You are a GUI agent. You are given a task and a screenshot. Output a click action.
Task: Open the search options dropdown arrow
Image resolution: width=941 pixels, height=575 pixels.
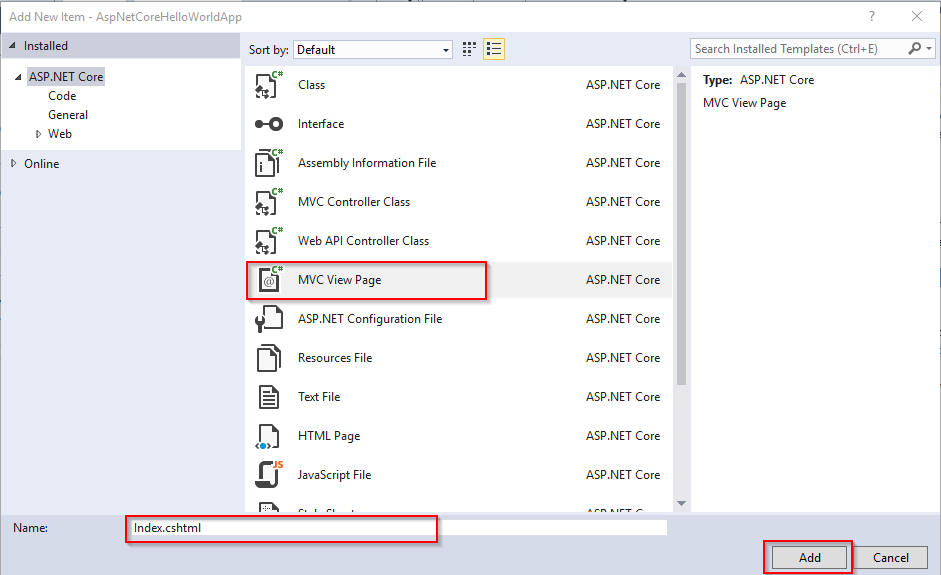(x=929, y=49)
